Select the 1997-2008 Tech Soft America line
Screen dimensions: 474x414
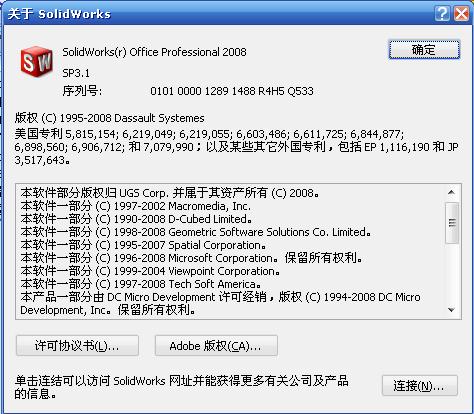140,284
